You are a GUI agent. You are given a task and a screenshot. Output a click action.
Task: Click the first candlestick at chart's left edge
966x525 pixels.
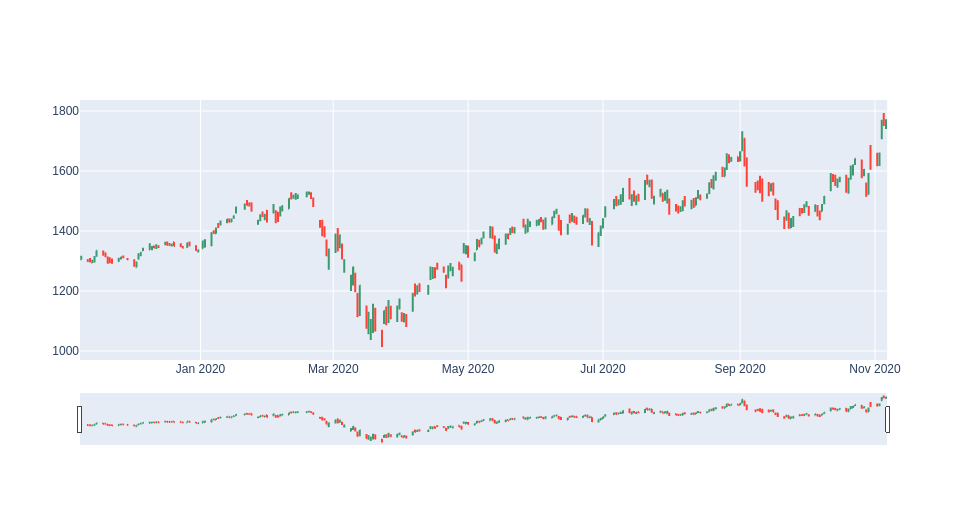click(81, 258)
